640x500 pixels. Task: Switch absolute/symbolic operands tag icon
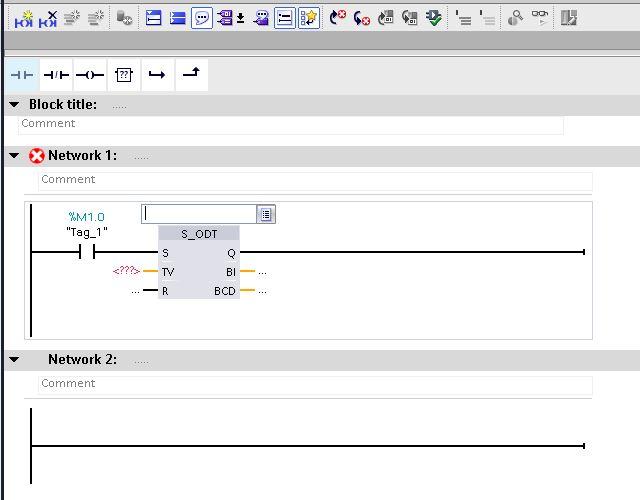point(225,18)
